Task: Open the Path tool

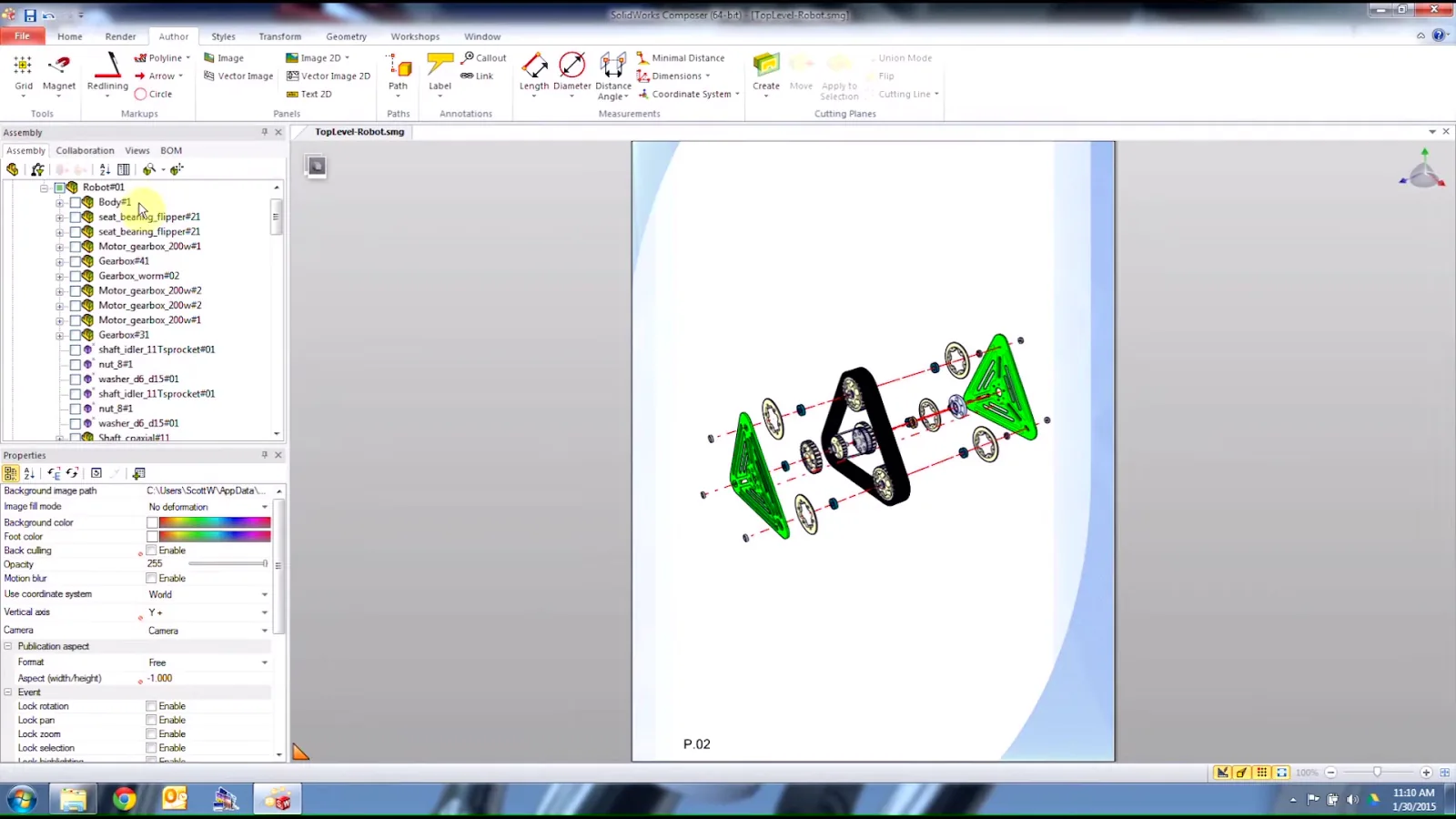Action: pyautogui.click(x=399, y=74)
